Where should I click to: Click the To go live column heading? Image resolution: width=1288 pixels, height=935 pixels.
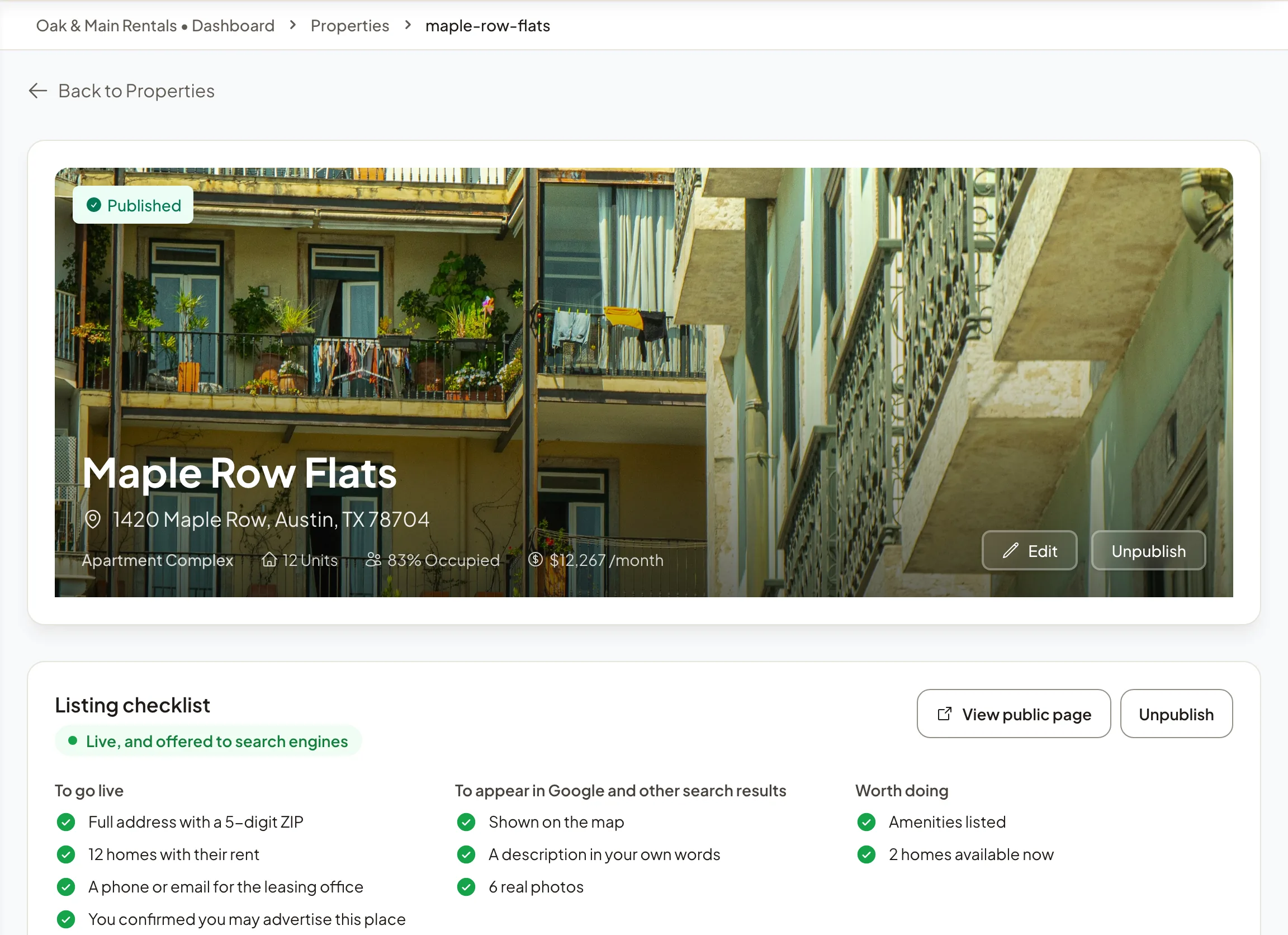pyautogui.click(x=89, y=791)
